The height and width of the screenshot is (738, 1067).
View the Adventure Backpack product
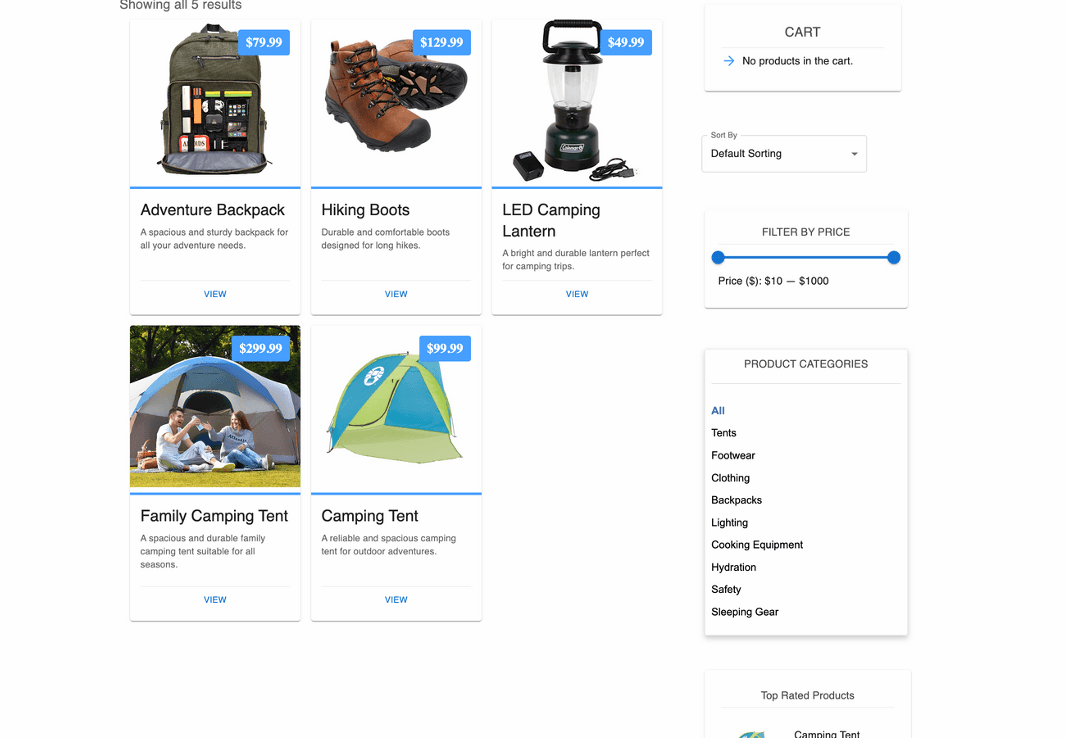tap(215, 294)
